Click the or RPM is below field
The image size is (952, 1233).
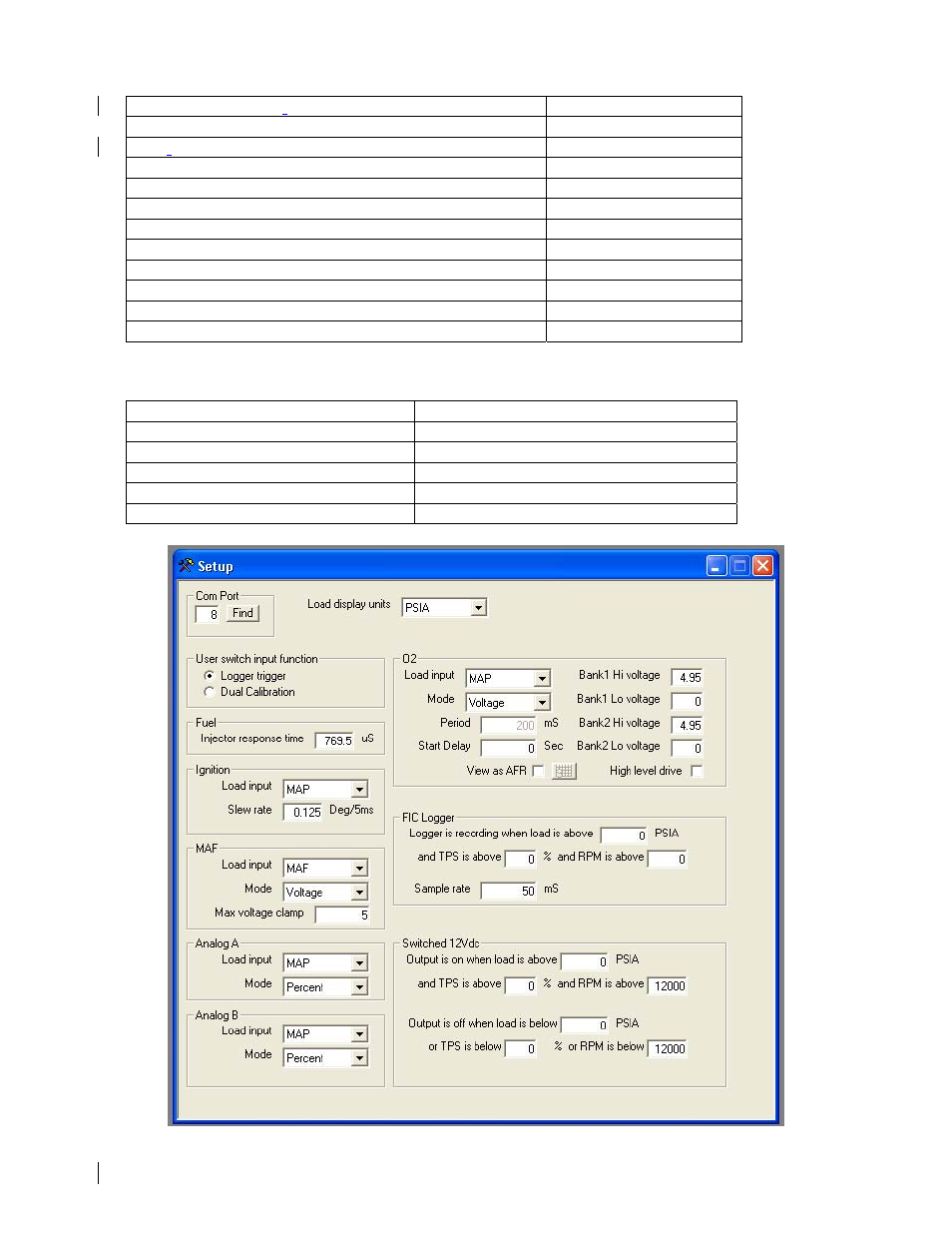[668, 1049]
